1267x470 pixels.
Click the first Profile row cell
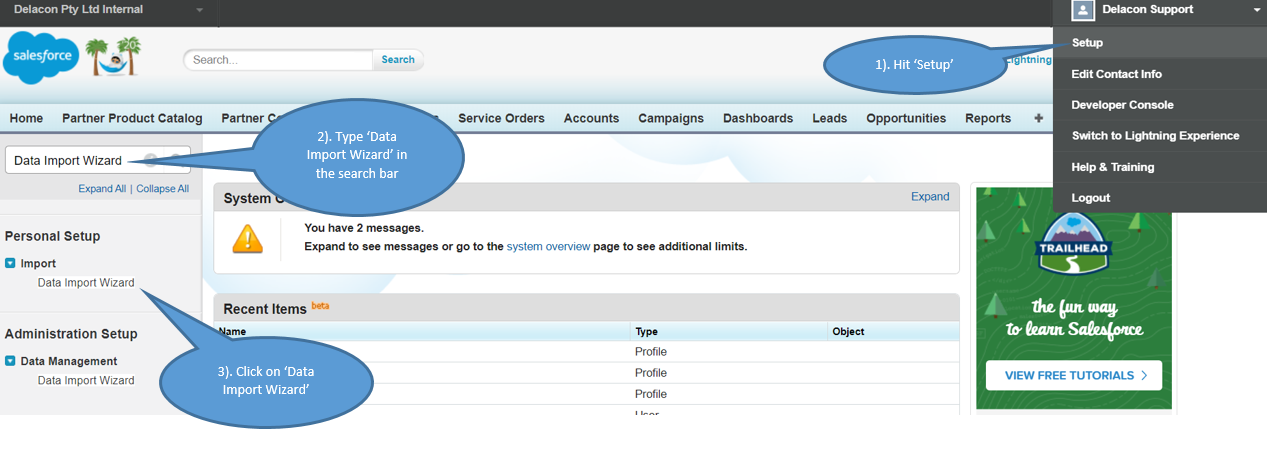tap(651, 352)
